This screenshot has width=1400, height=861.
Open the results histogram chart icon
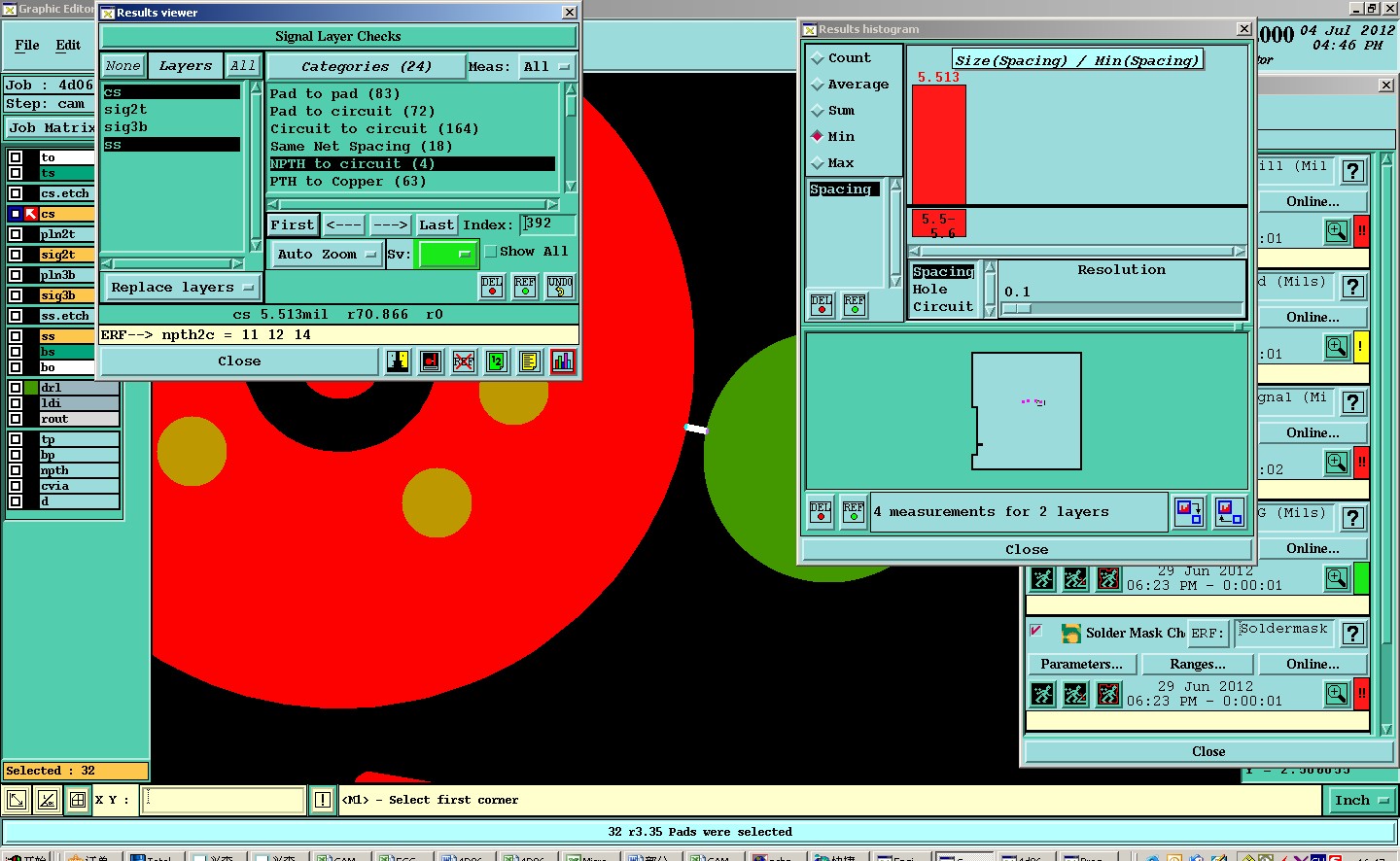562,362
